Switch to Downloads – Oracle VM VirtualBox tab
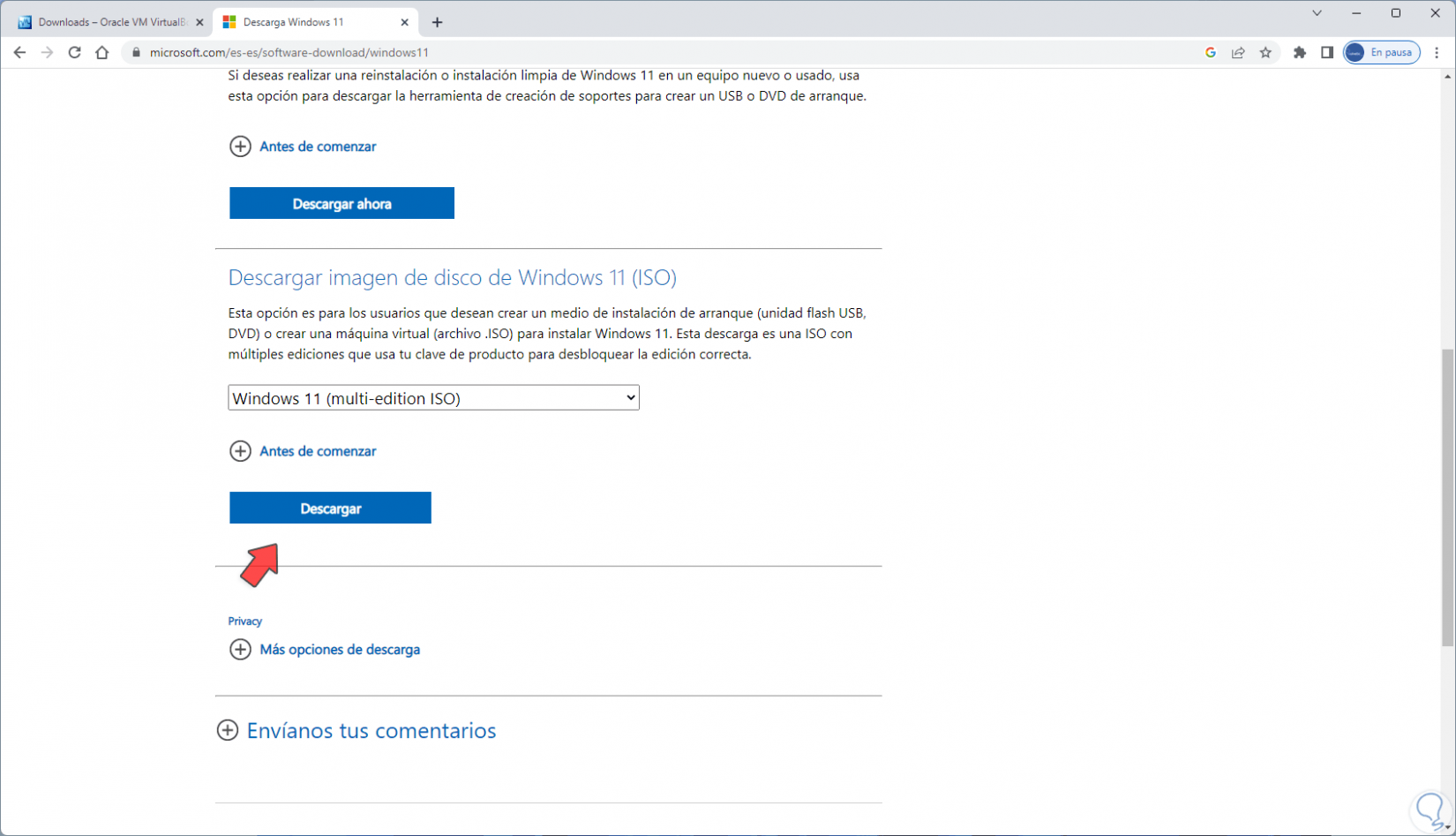 (x=110, y=22)
